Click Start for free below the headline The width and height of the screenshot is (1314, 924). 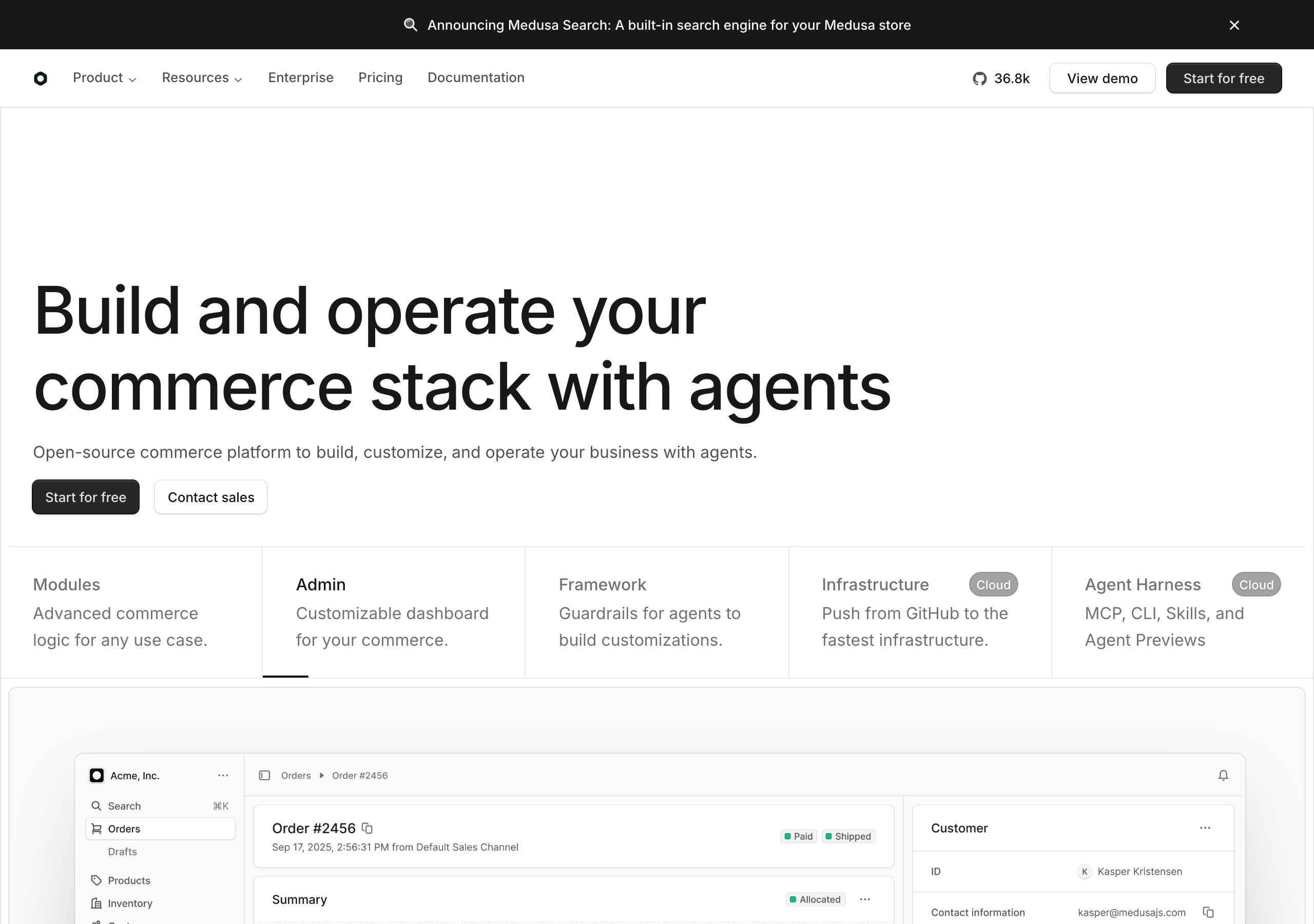click(x=86, y=497)
